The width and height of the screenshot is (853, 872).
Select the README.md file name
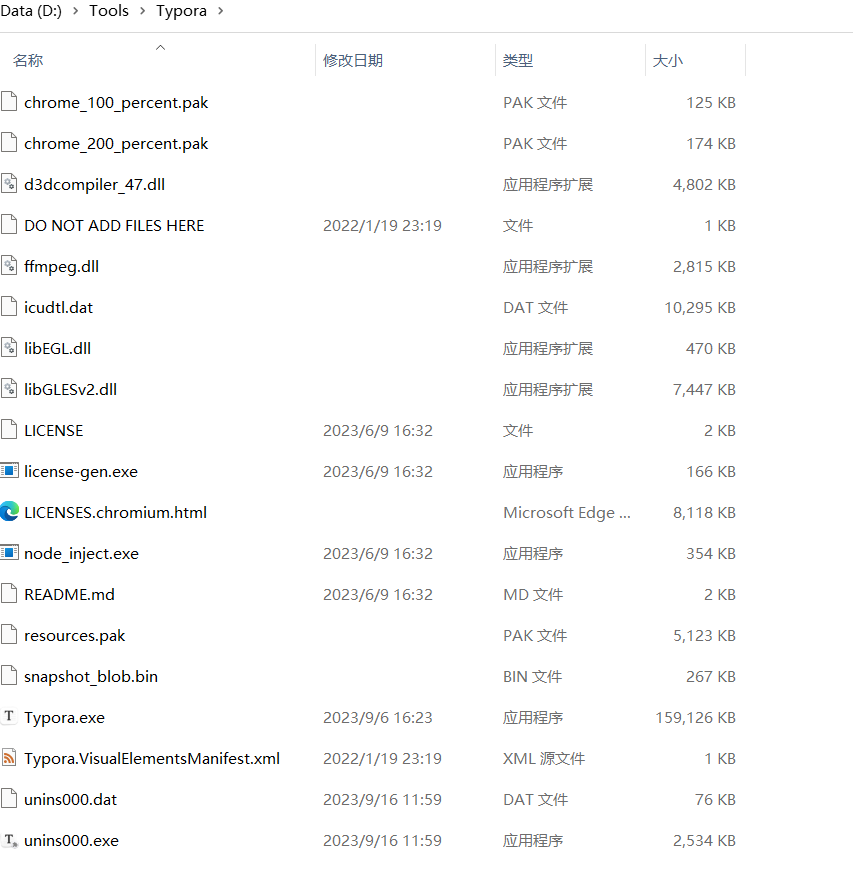69,594
